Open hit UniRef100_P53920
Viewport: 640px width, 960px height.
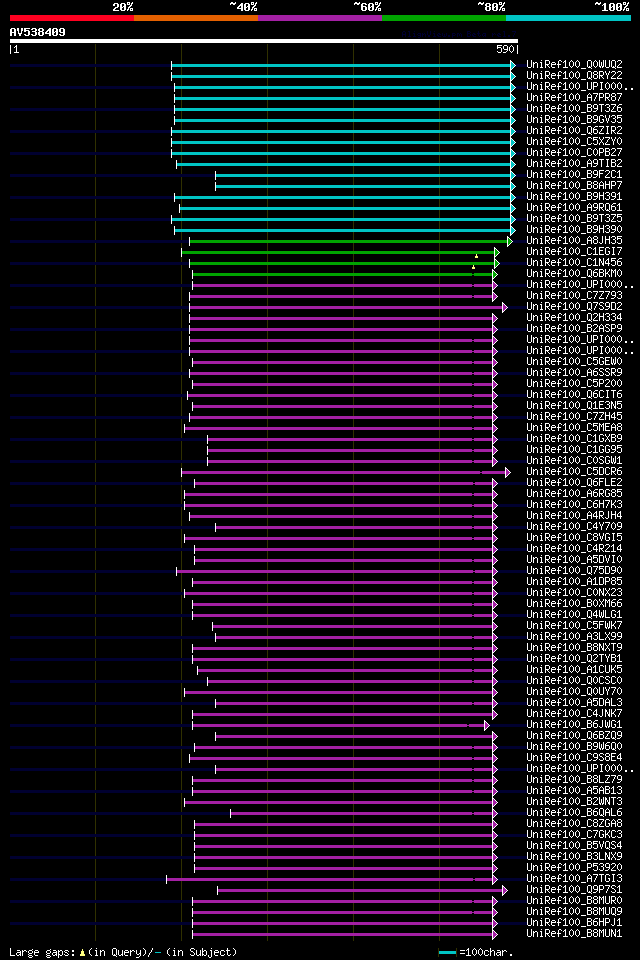tap(574, 869)
